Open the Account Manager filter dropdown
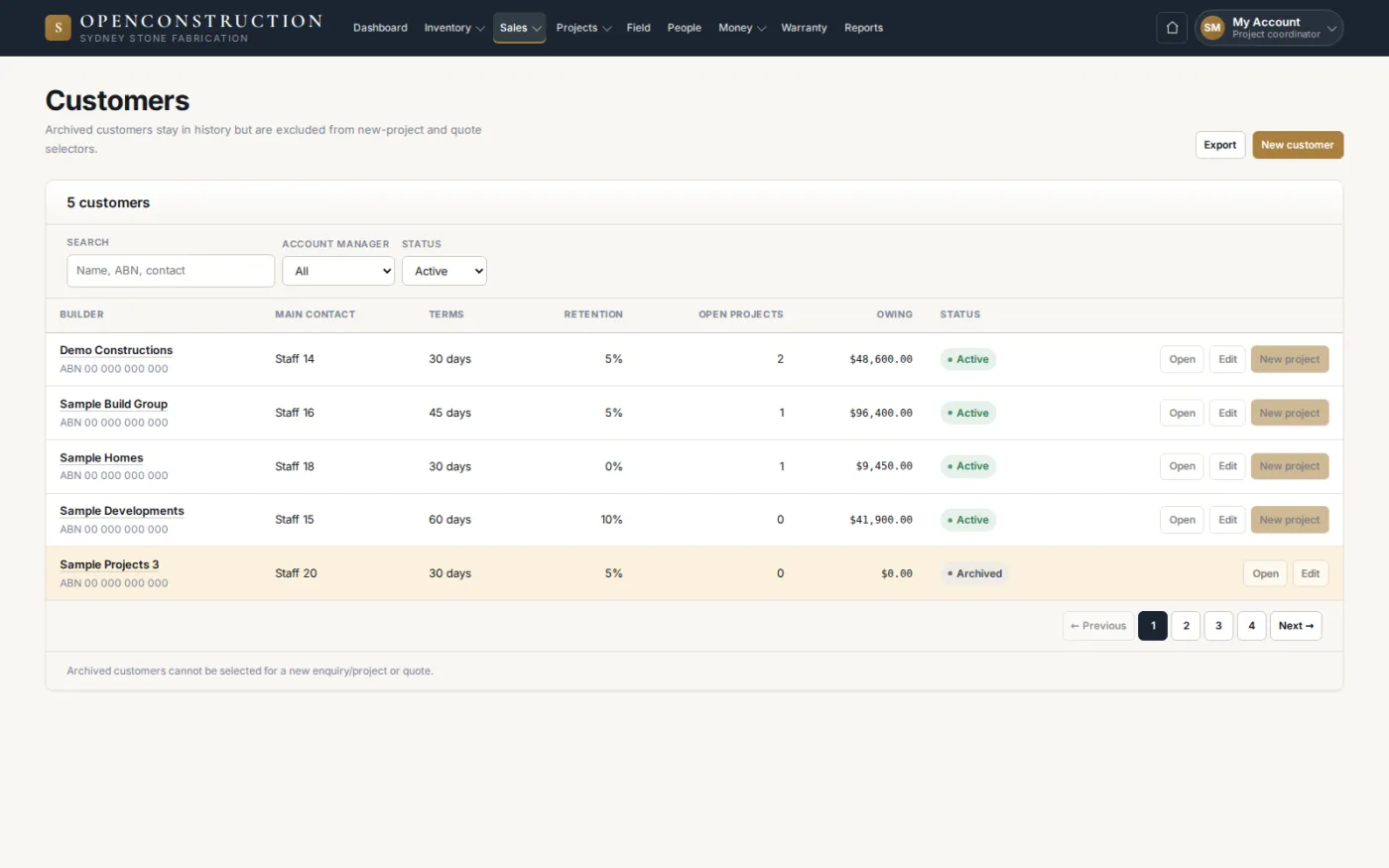The width and height of the screenshot is (1389, 868). pos(338,271)
